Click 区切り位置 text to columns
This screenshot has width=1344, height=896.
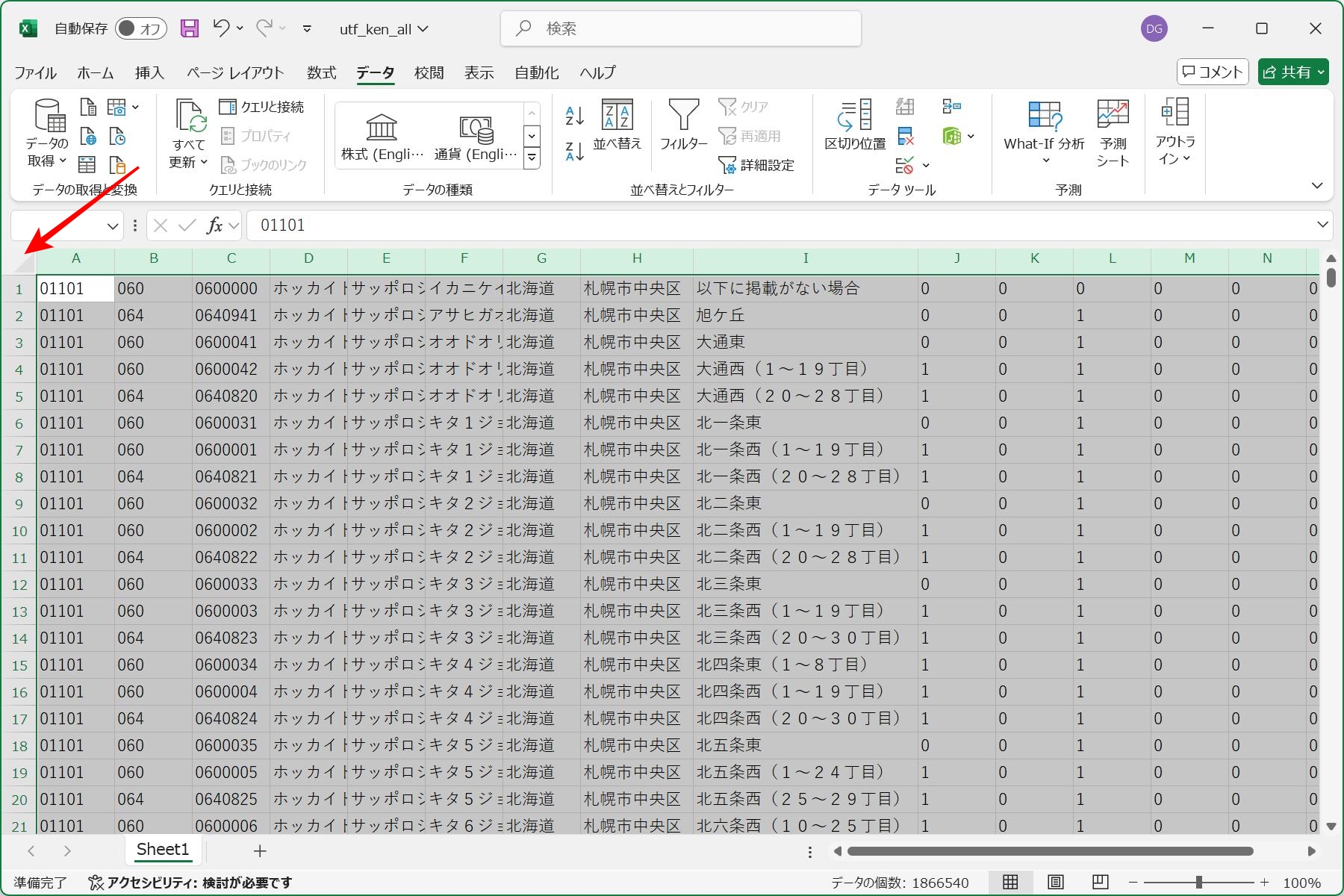point(855,124)
